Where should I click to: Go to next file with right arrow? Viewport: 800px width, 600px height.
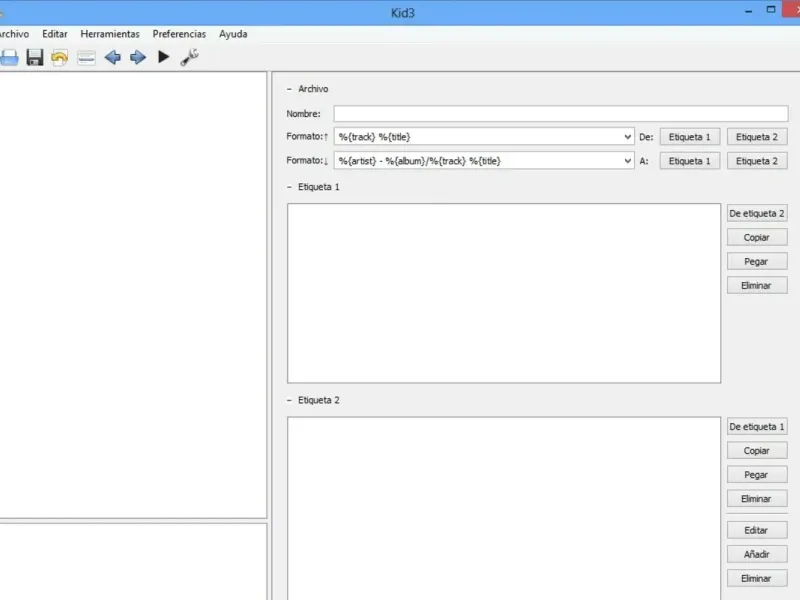138,57
